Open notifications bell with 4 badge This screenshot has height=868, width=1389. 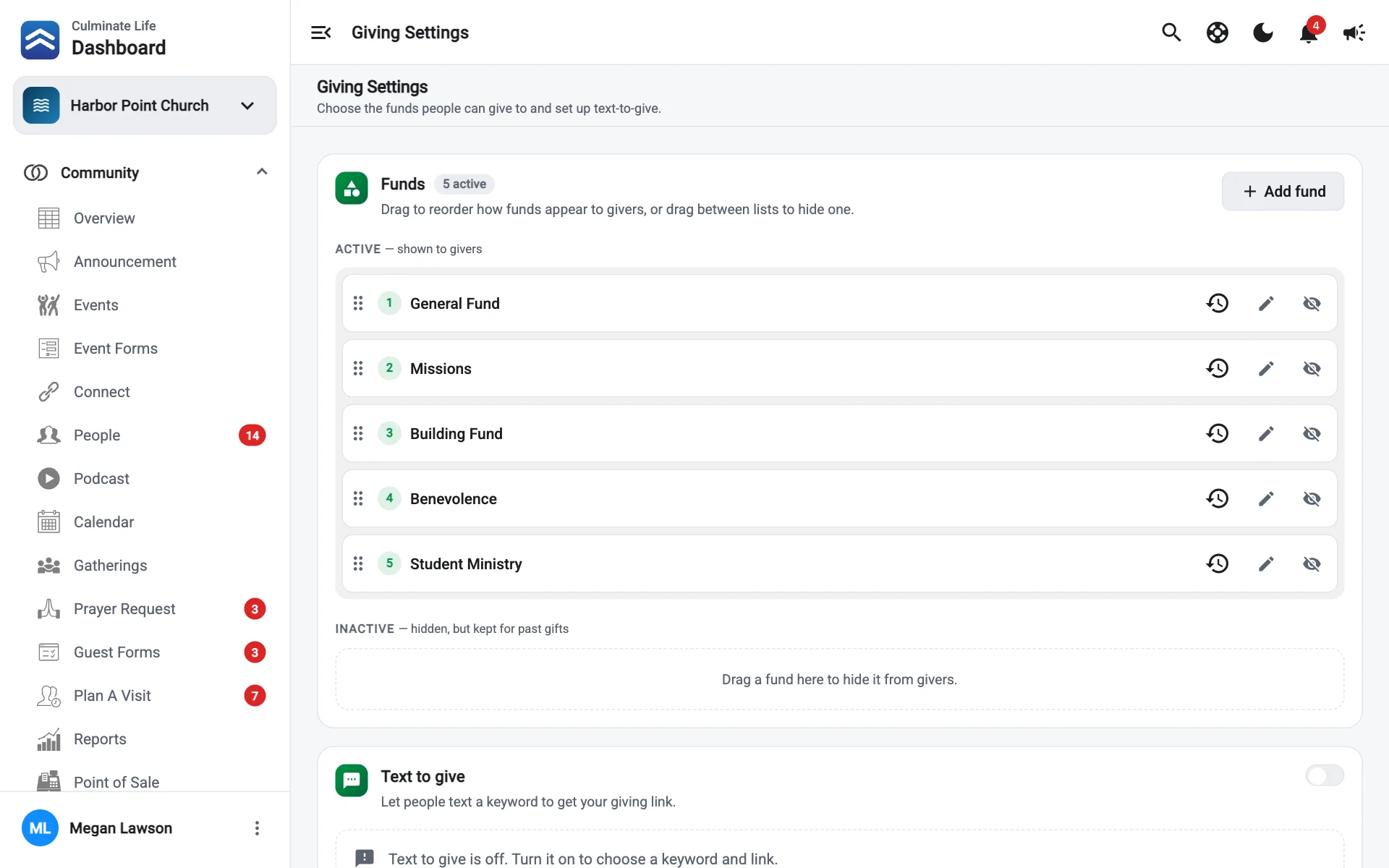point(1309,33)
